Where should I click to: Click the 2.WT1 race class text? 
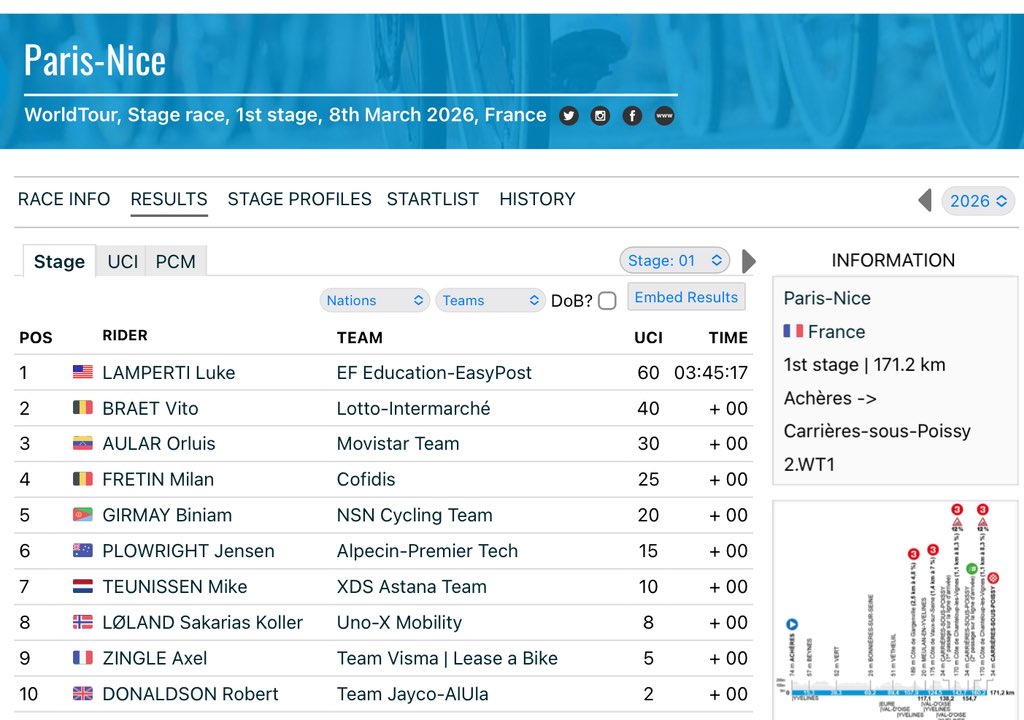[809, 465]
